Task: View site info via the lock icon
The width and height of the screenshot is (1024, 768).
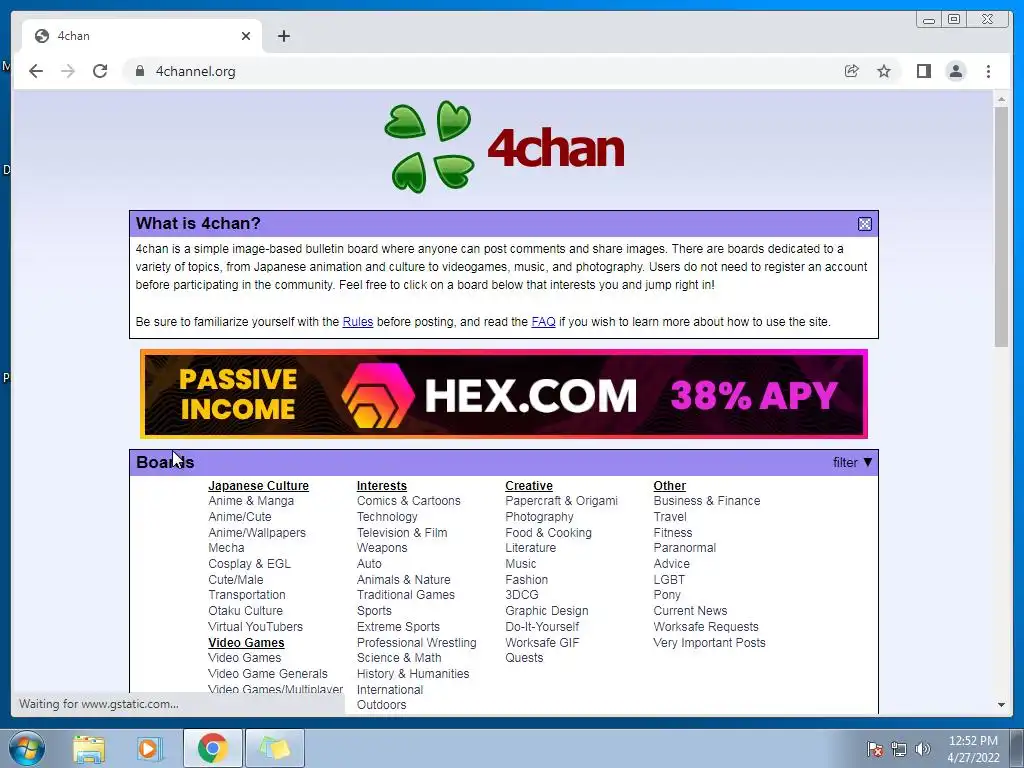Action: pos(139,71)
